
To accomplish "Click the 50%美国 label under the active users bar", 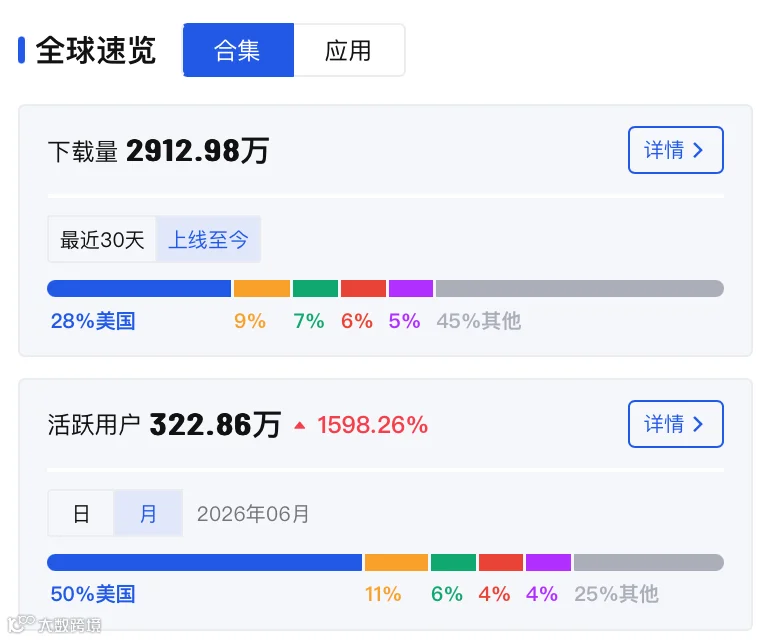I will [x=93, y=595].
